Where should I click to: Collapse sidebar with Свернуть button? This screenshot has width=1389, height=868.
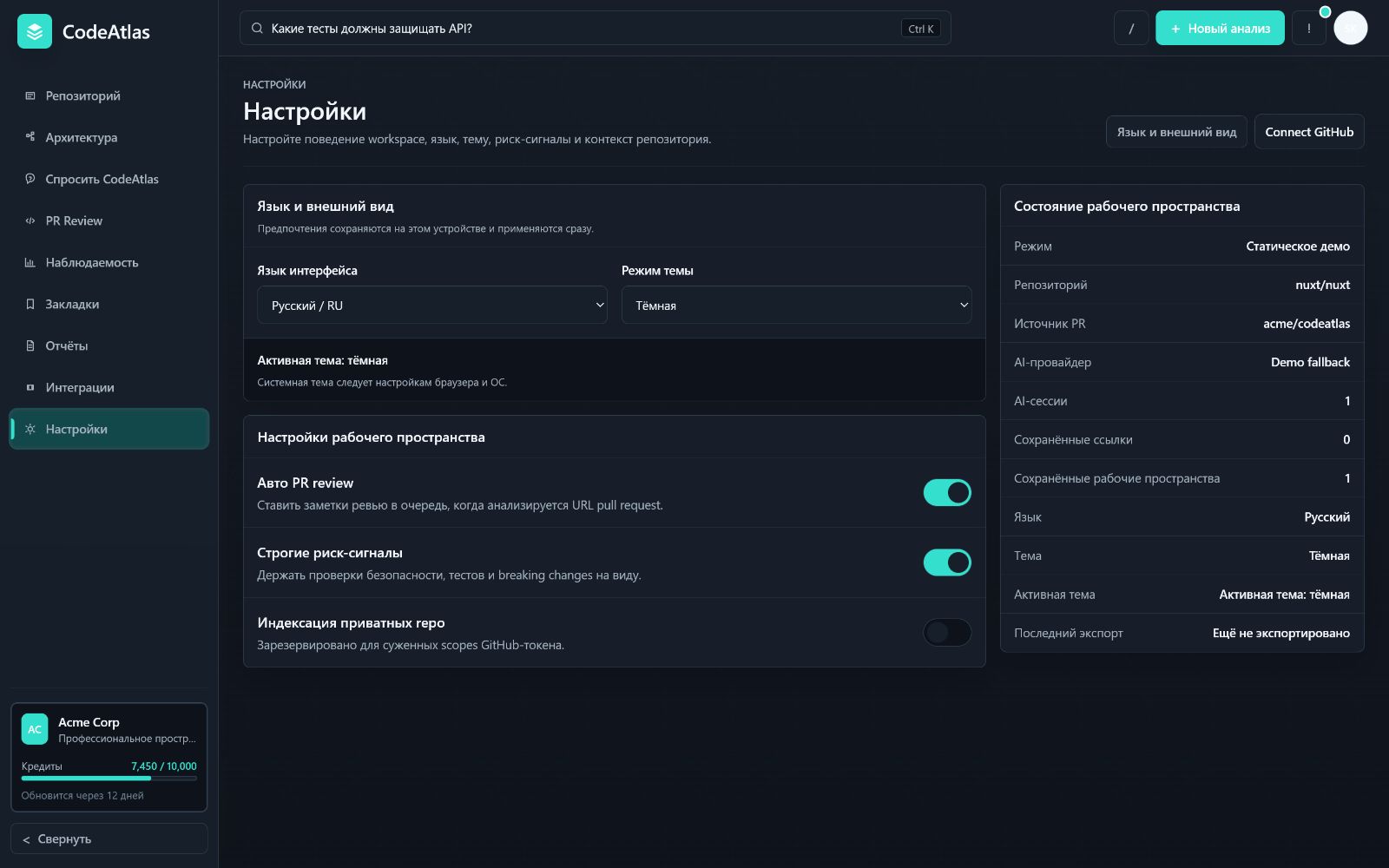click(109, 838)
